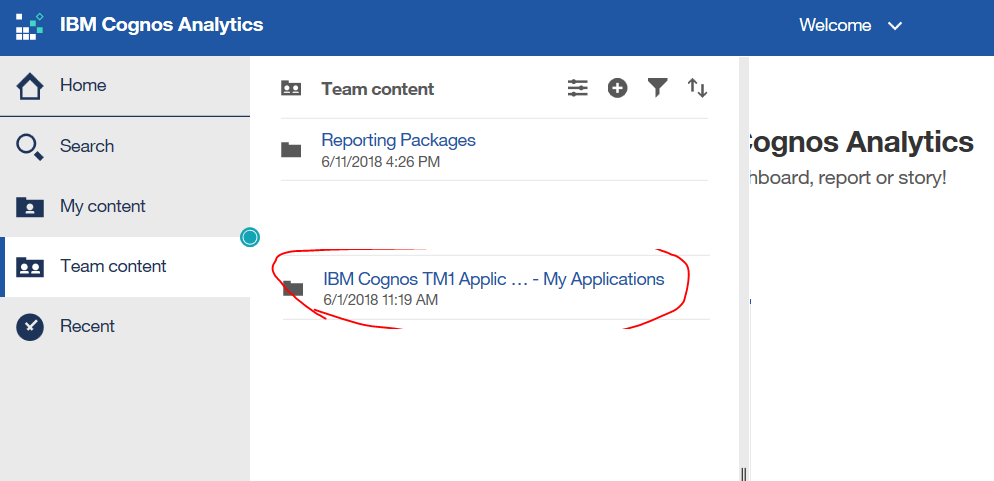
Task: Click the sort arrows icon
Action: (x=697, y=88)
